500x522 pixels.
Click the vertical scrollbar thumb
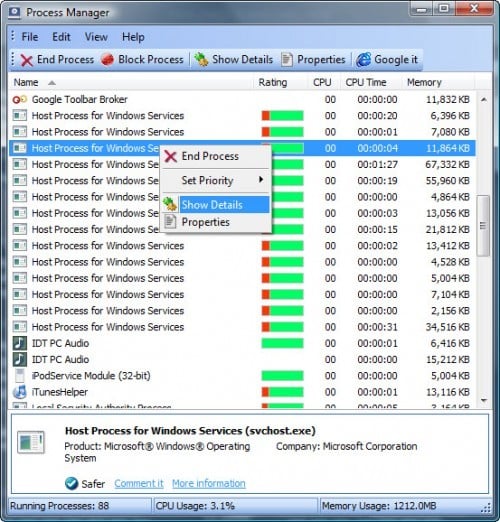pyautogui.click(x=483, y=226)
